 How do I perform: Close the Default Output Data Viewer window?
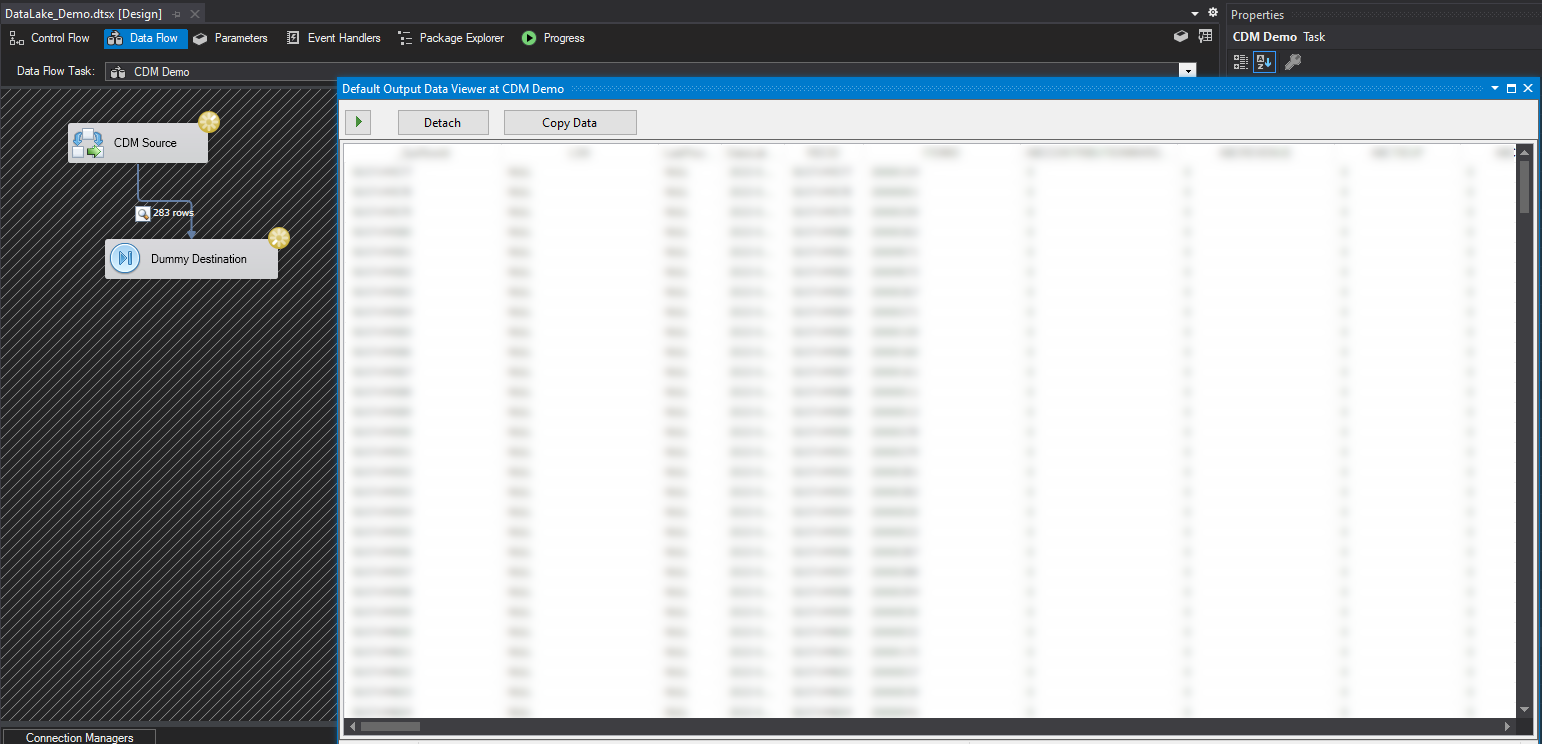(1528, 88)
